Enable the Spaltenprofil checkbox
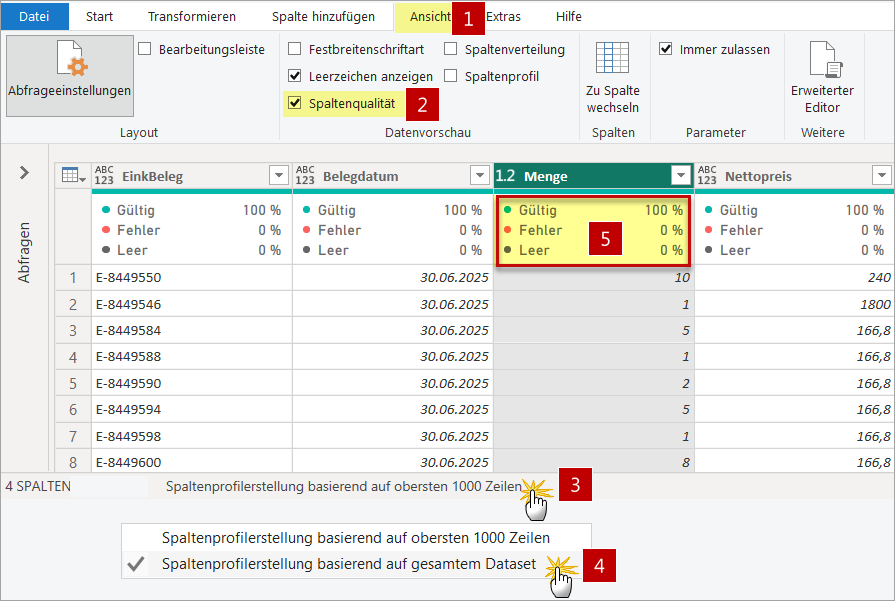This screenshot has width=895, height=601. (x=451, y=76)
